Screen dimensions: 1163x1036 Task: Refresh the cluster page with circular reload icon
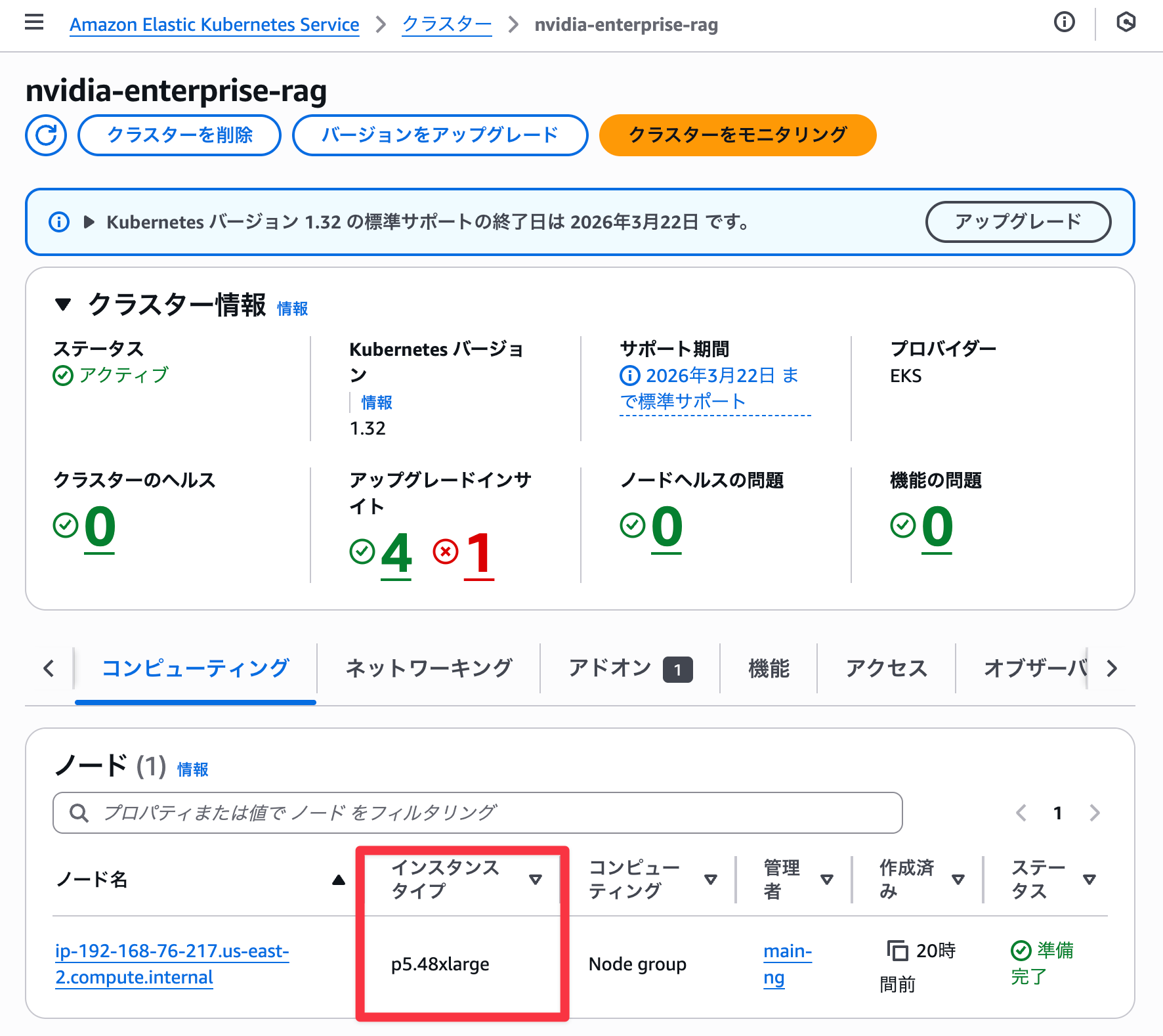pyautogui.click(x=45, y=135)
